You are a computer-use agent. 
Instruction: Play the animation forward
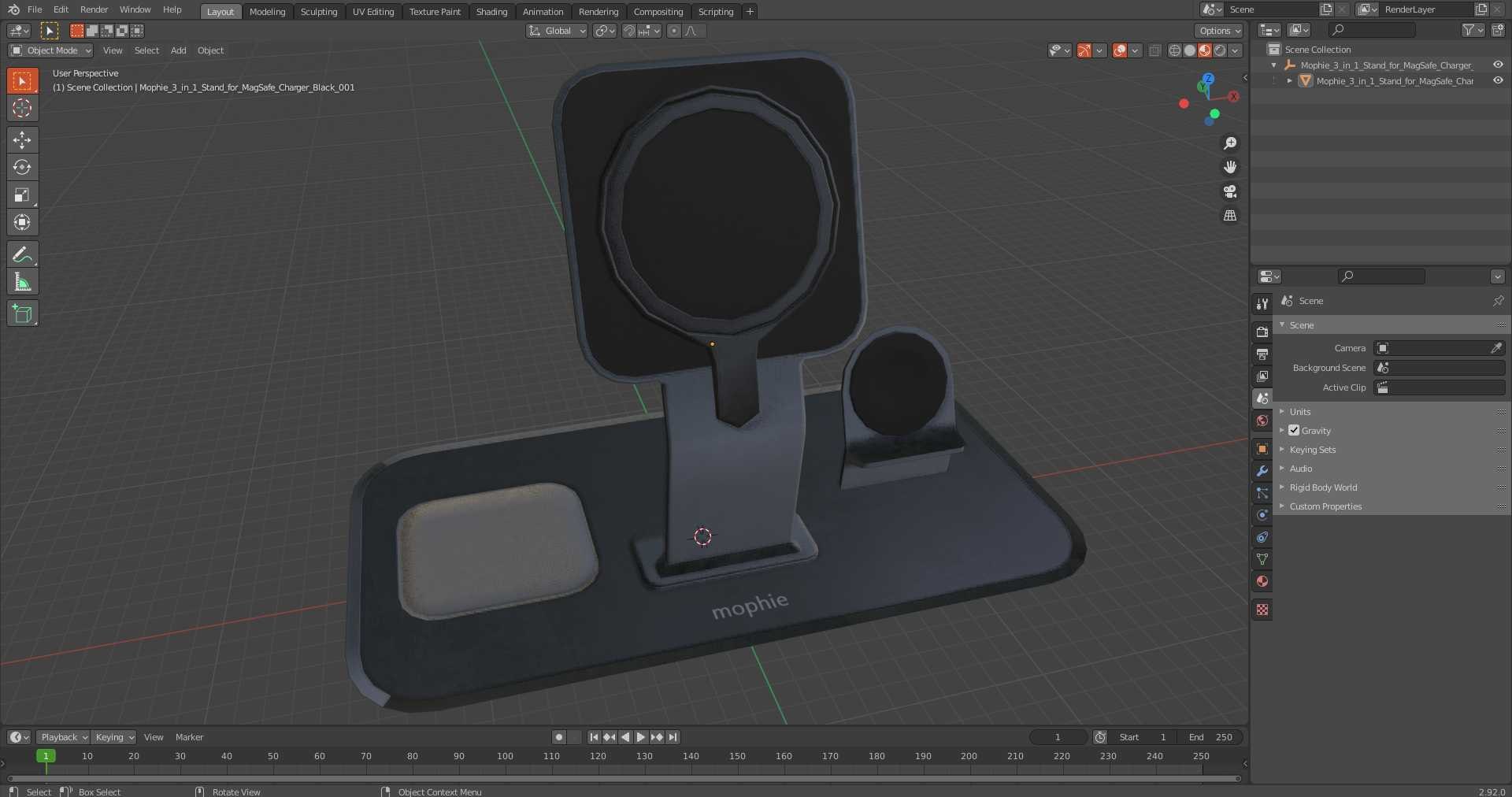point(641,737)
